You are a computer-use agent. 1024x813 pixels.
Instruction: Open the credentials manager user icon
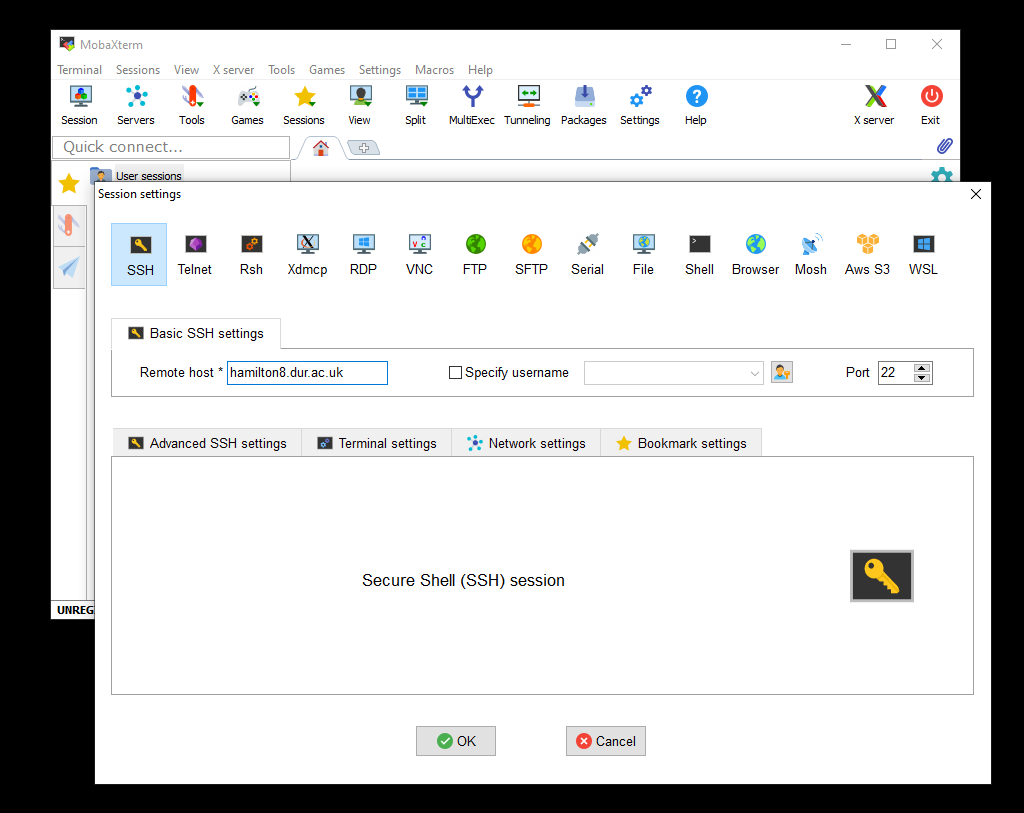click(x=782, y=372)
